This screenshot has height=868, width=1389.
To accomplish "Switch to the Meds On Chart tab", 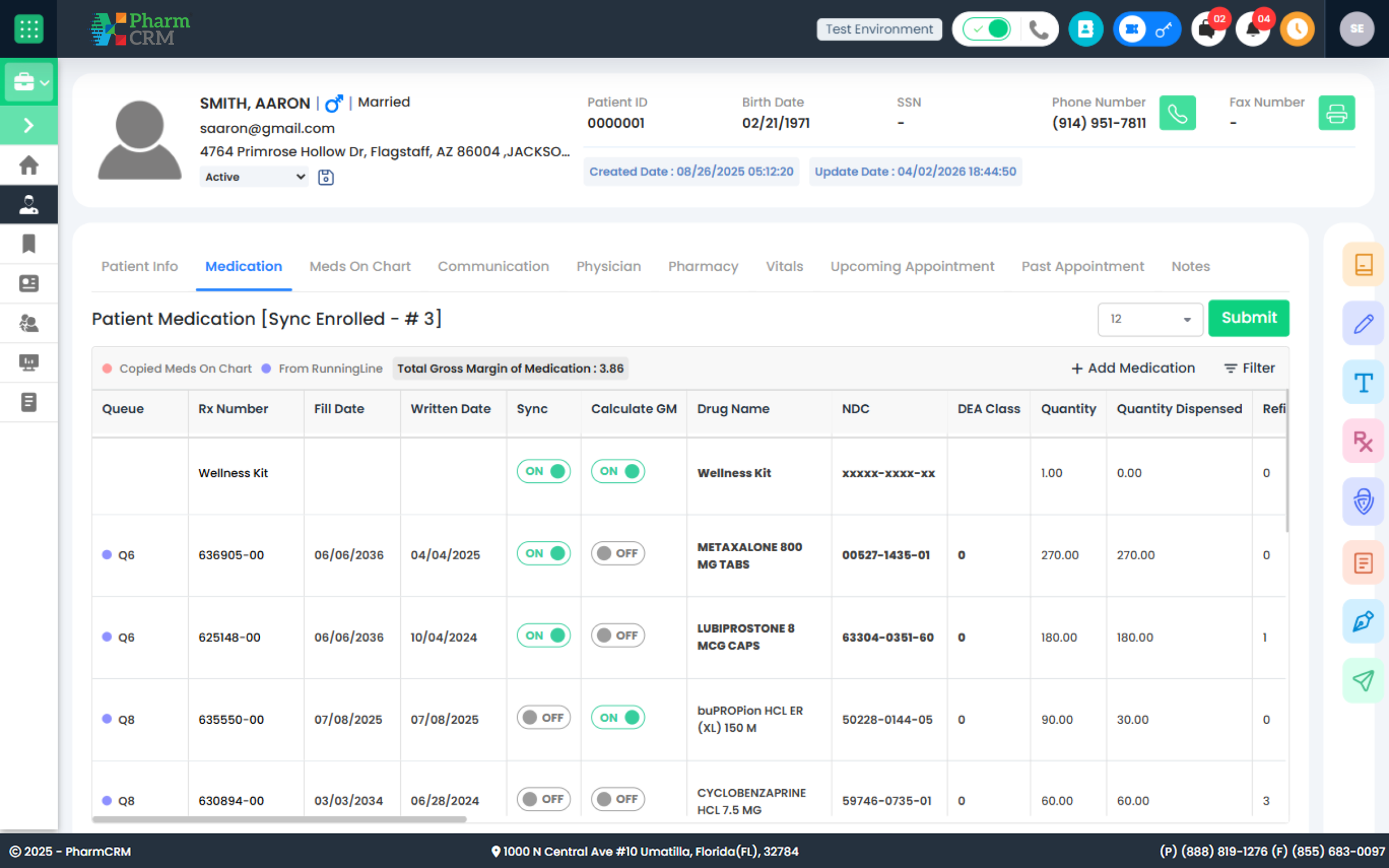I will [360, 266].
